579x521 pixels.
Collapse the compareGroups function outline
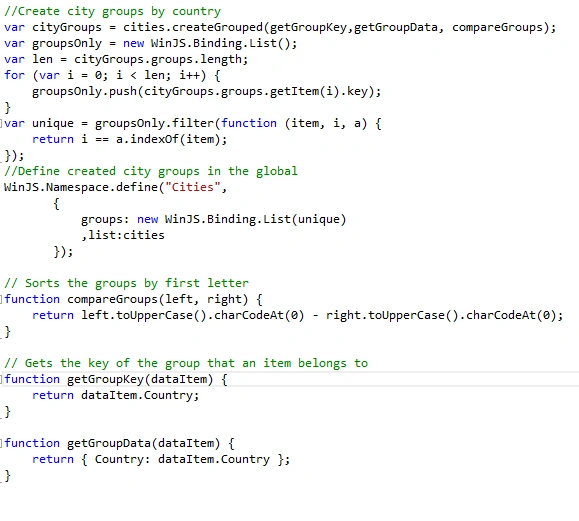pyautogui.click(x=1, y=299)
